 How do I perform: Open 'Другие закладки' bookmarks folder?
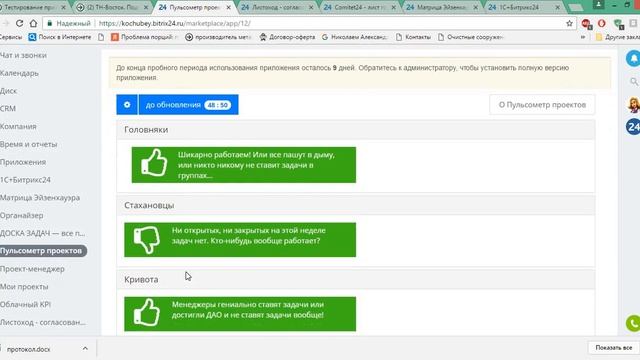(x=618, y=37)
